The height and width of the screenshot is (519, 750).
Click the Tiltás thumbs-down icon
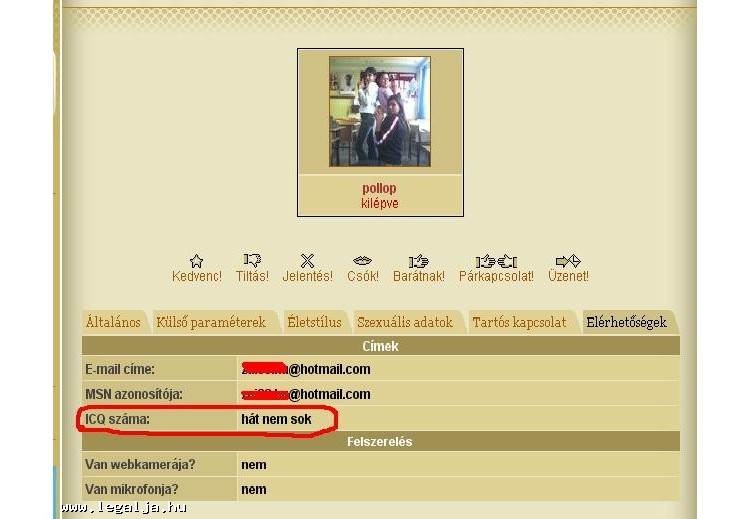point(252,261)
